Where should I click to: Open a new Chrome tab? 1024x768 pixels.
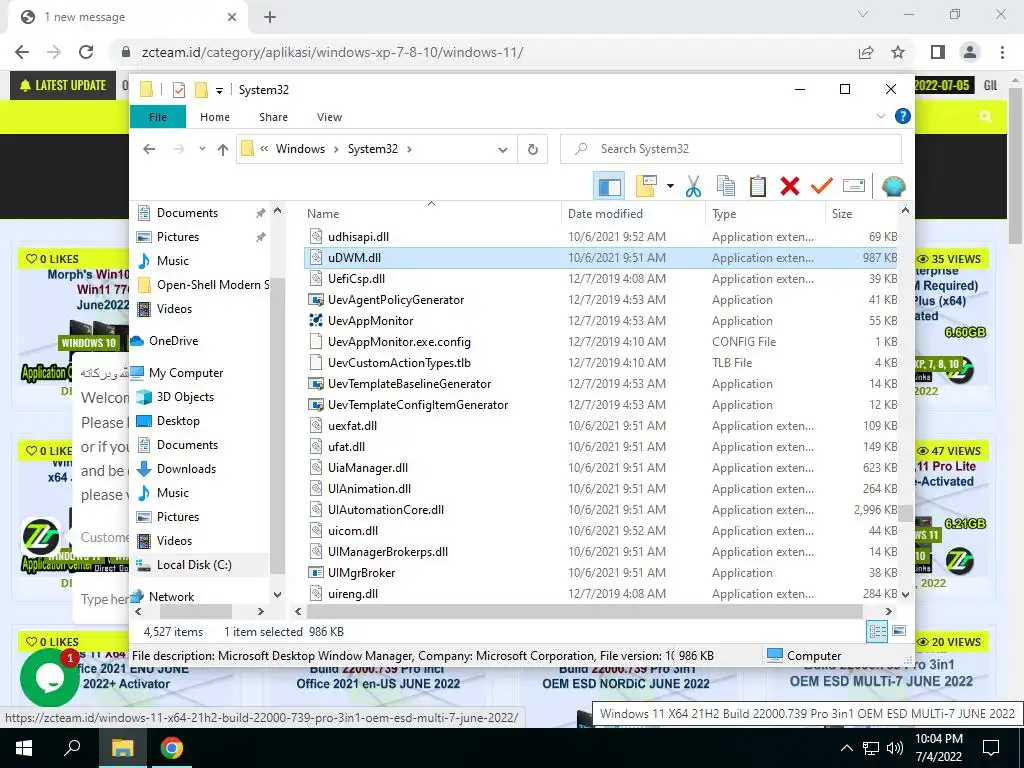[270, 18]
